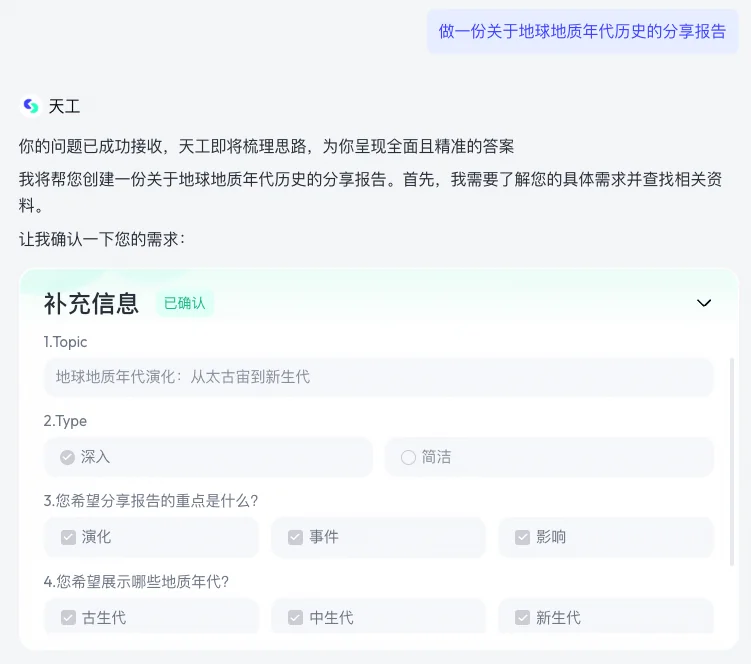Click the 天工 assistant name

(64, 106)
